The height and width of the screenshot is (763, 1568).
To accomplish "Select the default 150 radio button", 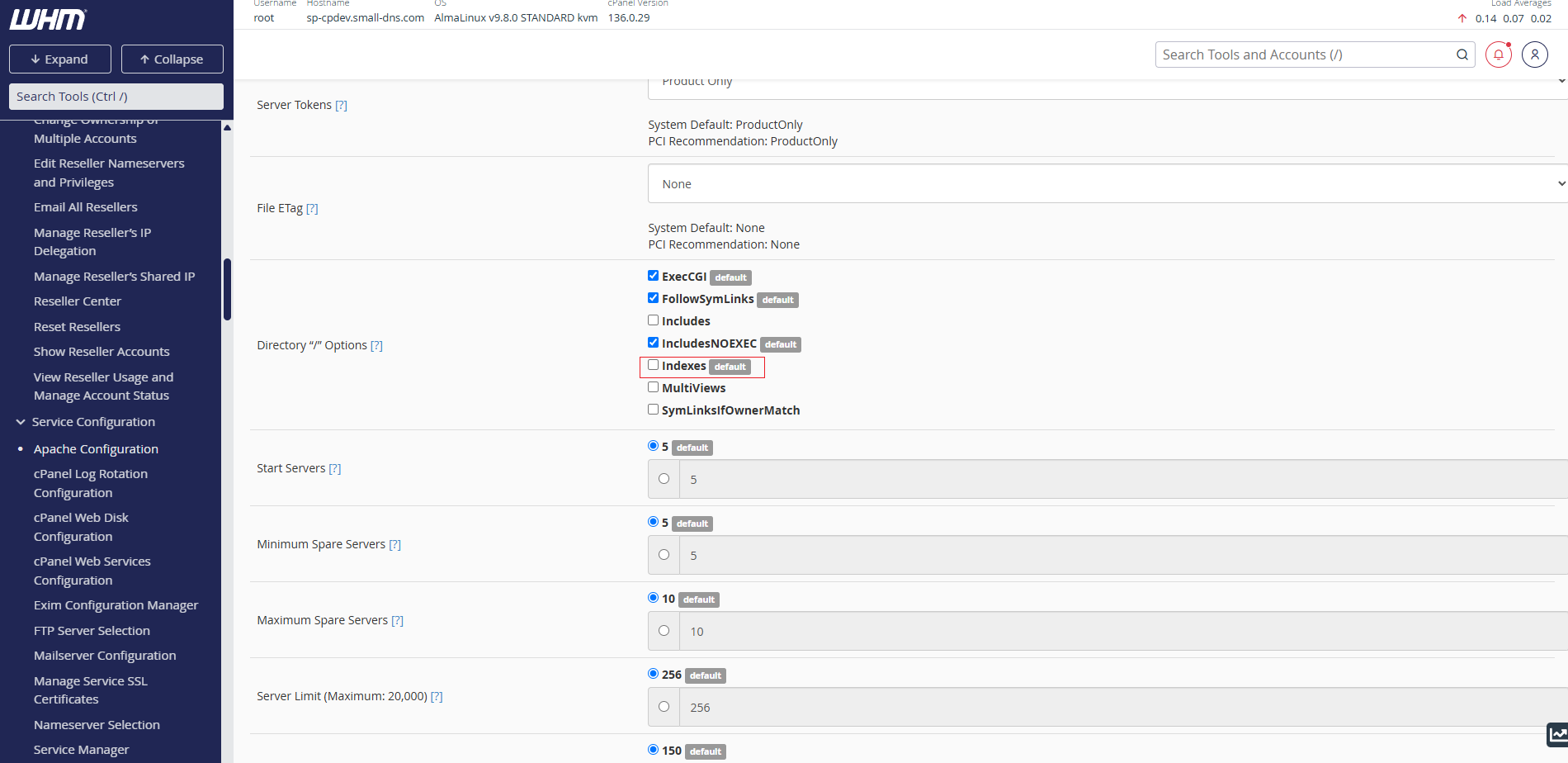I will [x=653, y=750].
